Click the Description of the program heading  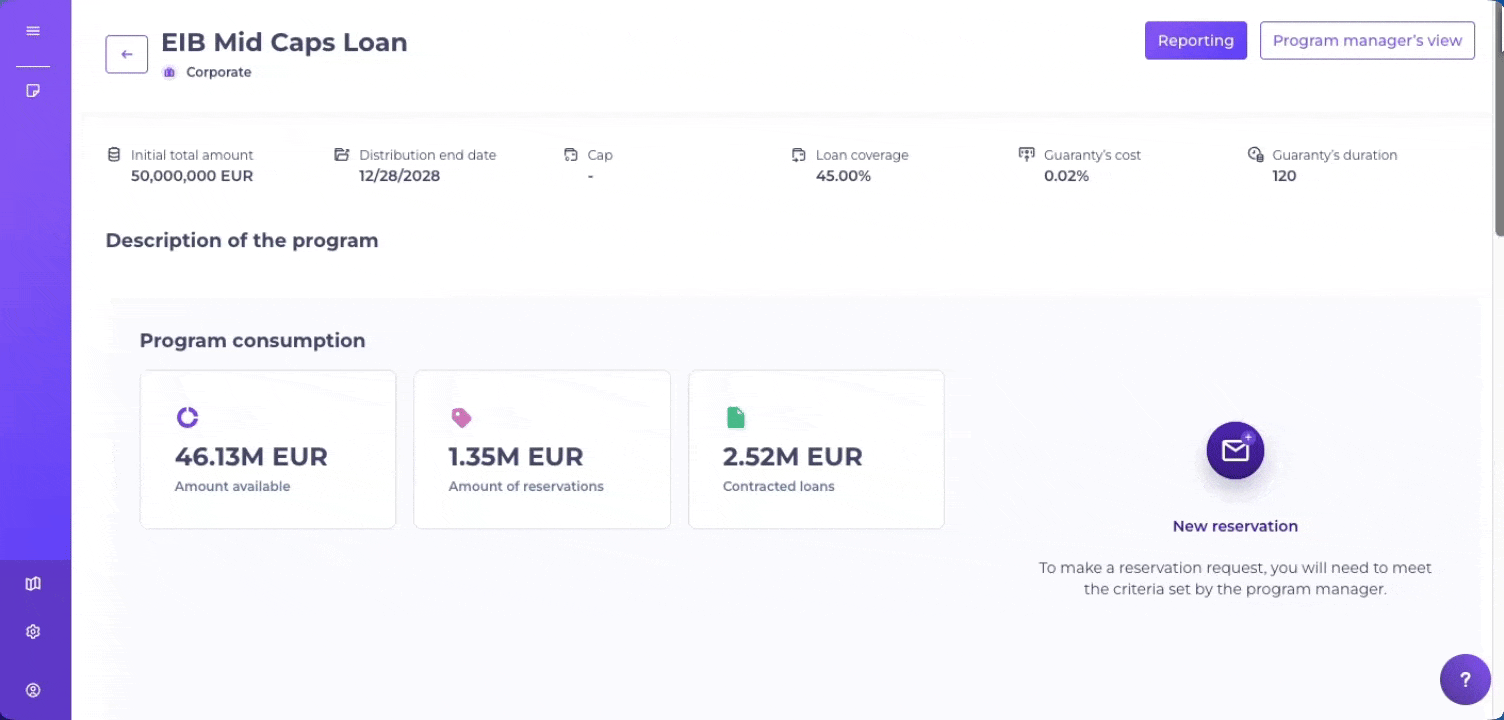click(x=242, y=241)
